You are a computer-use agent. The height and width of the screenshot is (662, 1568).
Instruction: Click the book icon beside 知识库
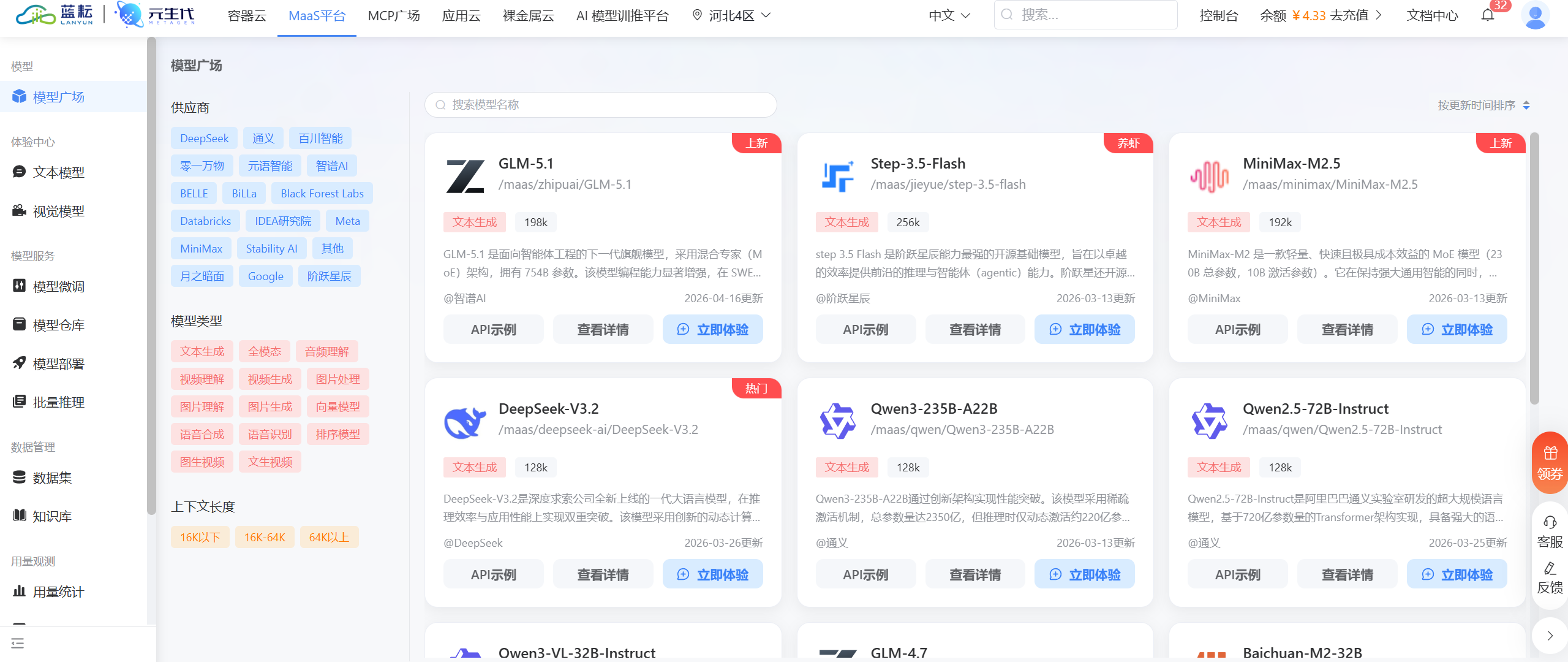coord(20,516)
